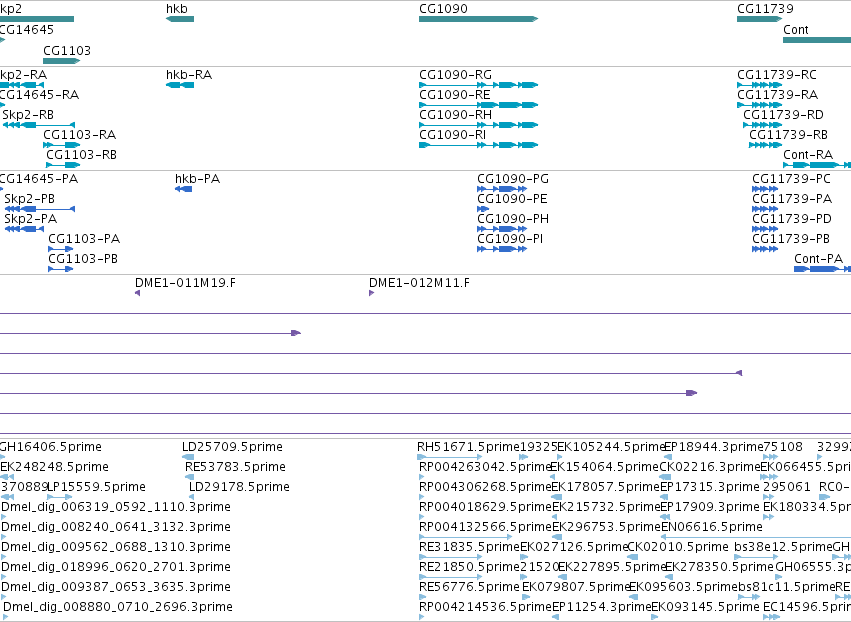This screenshot has height=622, width=851.
Task: Click the RE53783.5prime EST
Action: coord(189,477)
